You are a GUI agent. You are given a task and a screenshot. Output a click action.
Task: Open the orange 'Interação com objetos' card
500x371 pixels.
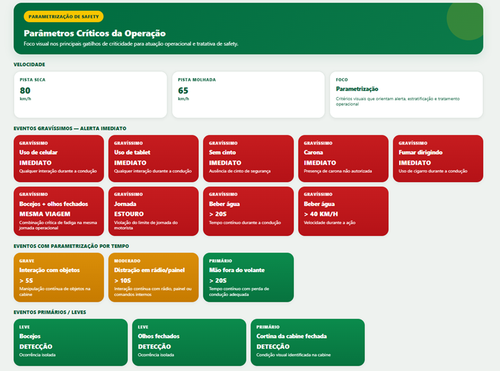(59, 277)
